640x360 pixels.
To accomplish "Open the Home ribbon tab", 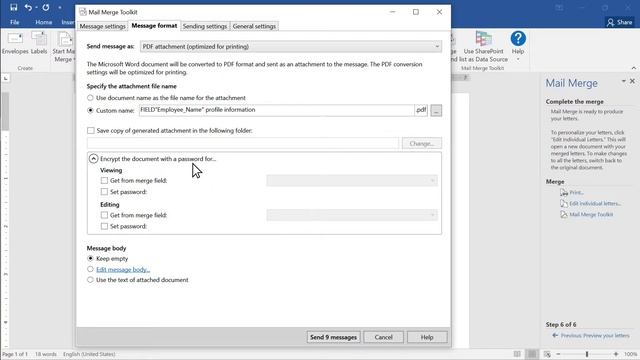I will 43,22.
